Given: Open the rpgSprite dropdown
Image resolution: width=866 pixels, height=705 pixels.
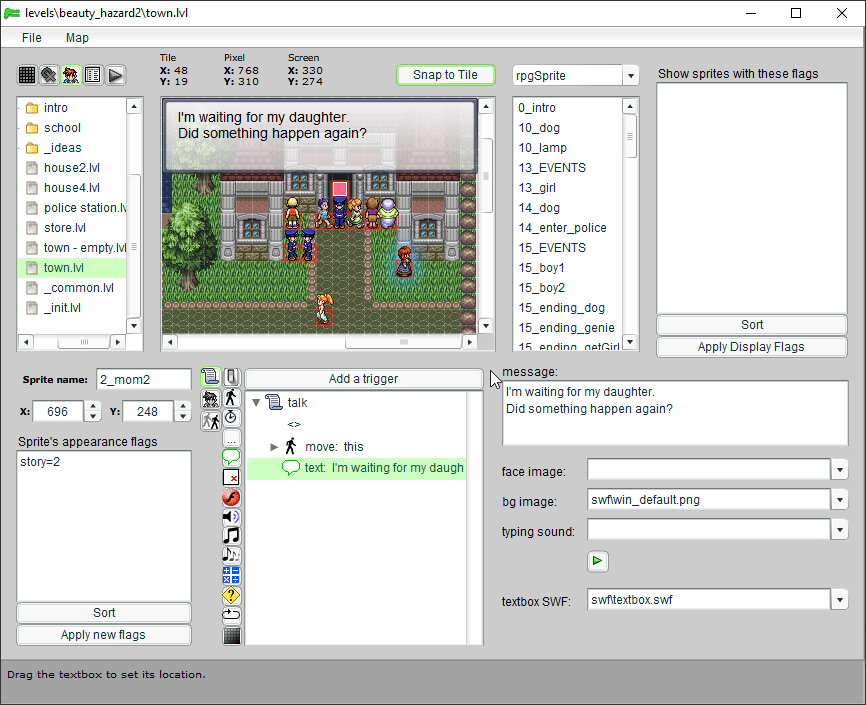Looking at the screenshot, I should tap(630, 76).
